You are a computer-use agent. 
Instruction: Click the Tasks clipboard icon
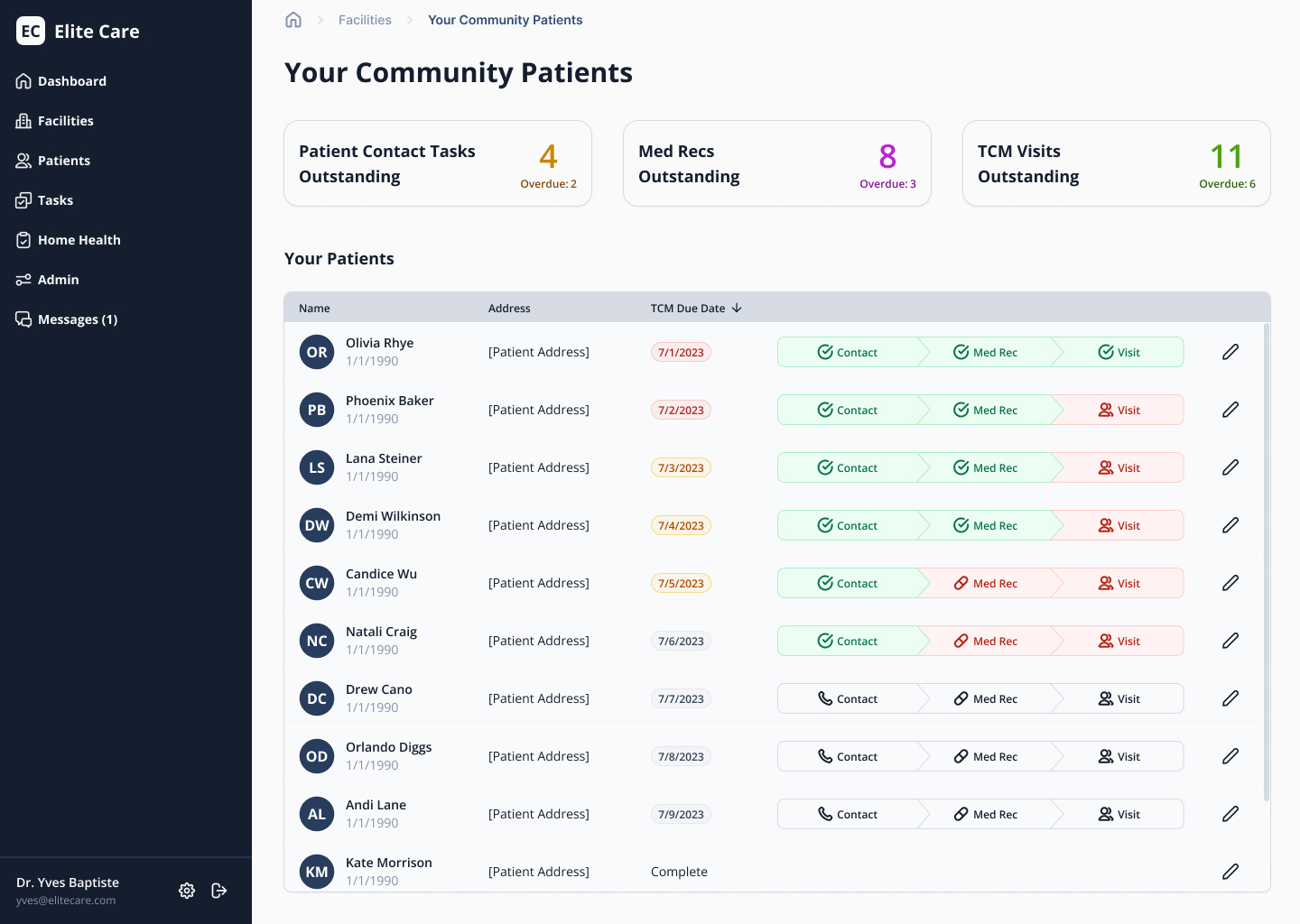[x=23, y=199]
